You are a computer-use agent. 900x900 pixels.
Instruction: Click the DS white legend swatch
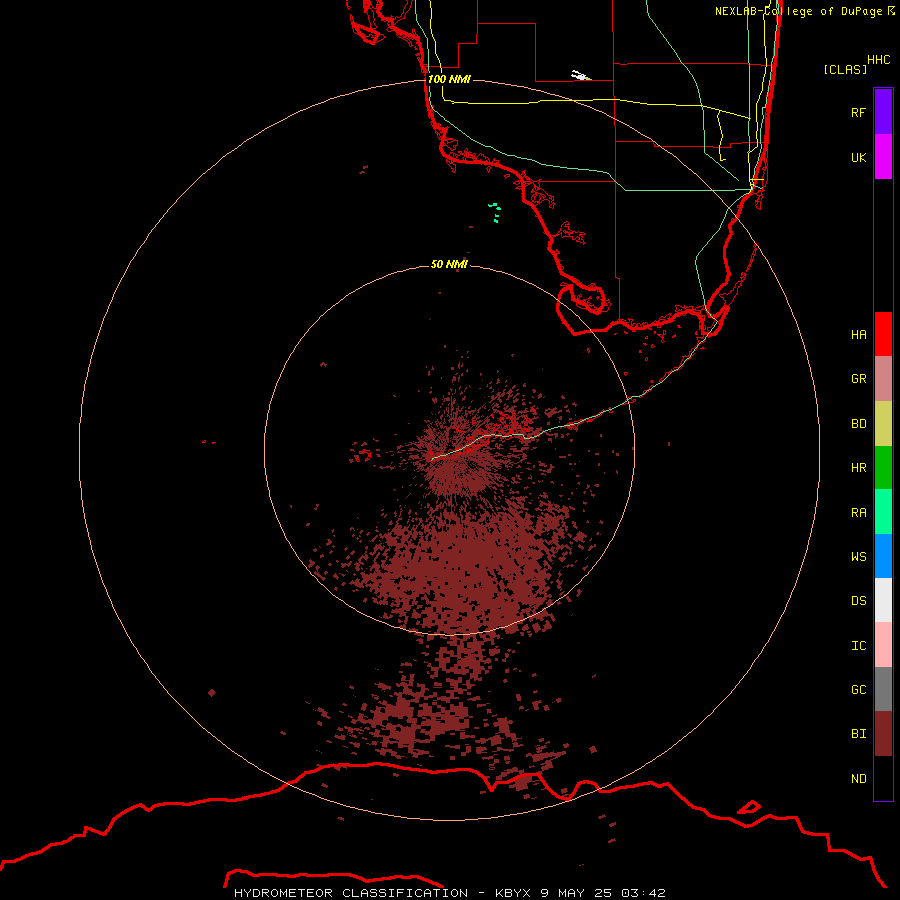click(883, 600)
